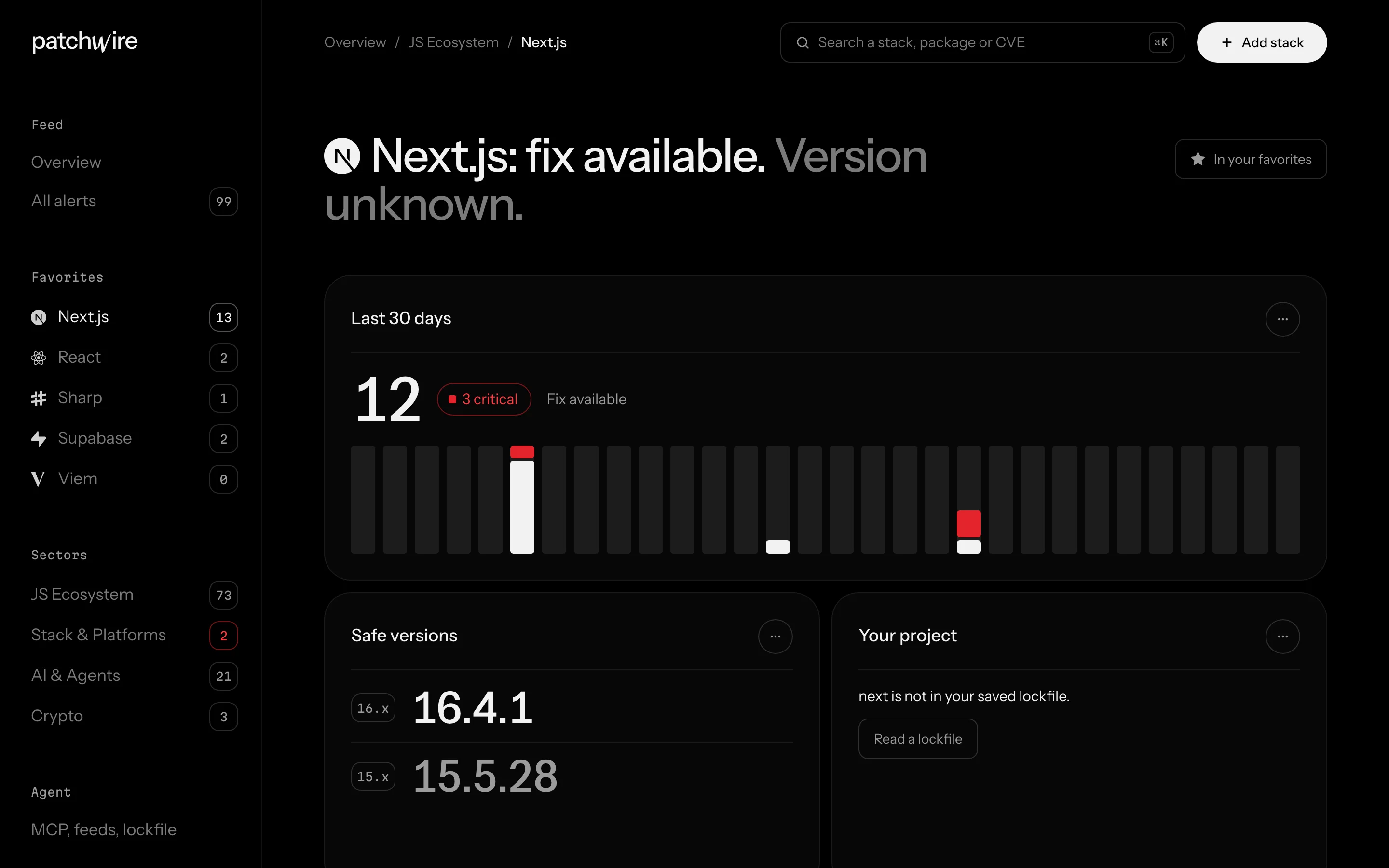Click the short white-only bar in chart
The image size is (1389, 868).
[778, 546]
